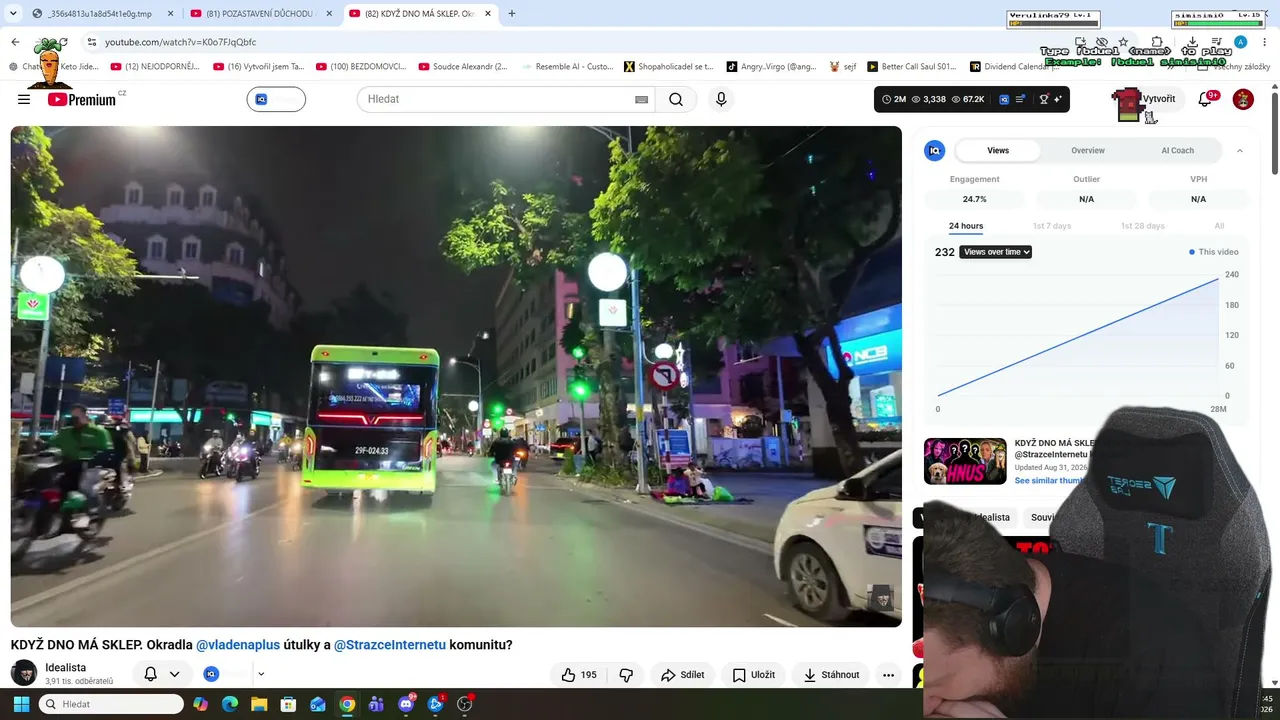Bookmark this page with the star
Image resolution: width=1280 pixels, height=720 pixels.
point(1124,42)
